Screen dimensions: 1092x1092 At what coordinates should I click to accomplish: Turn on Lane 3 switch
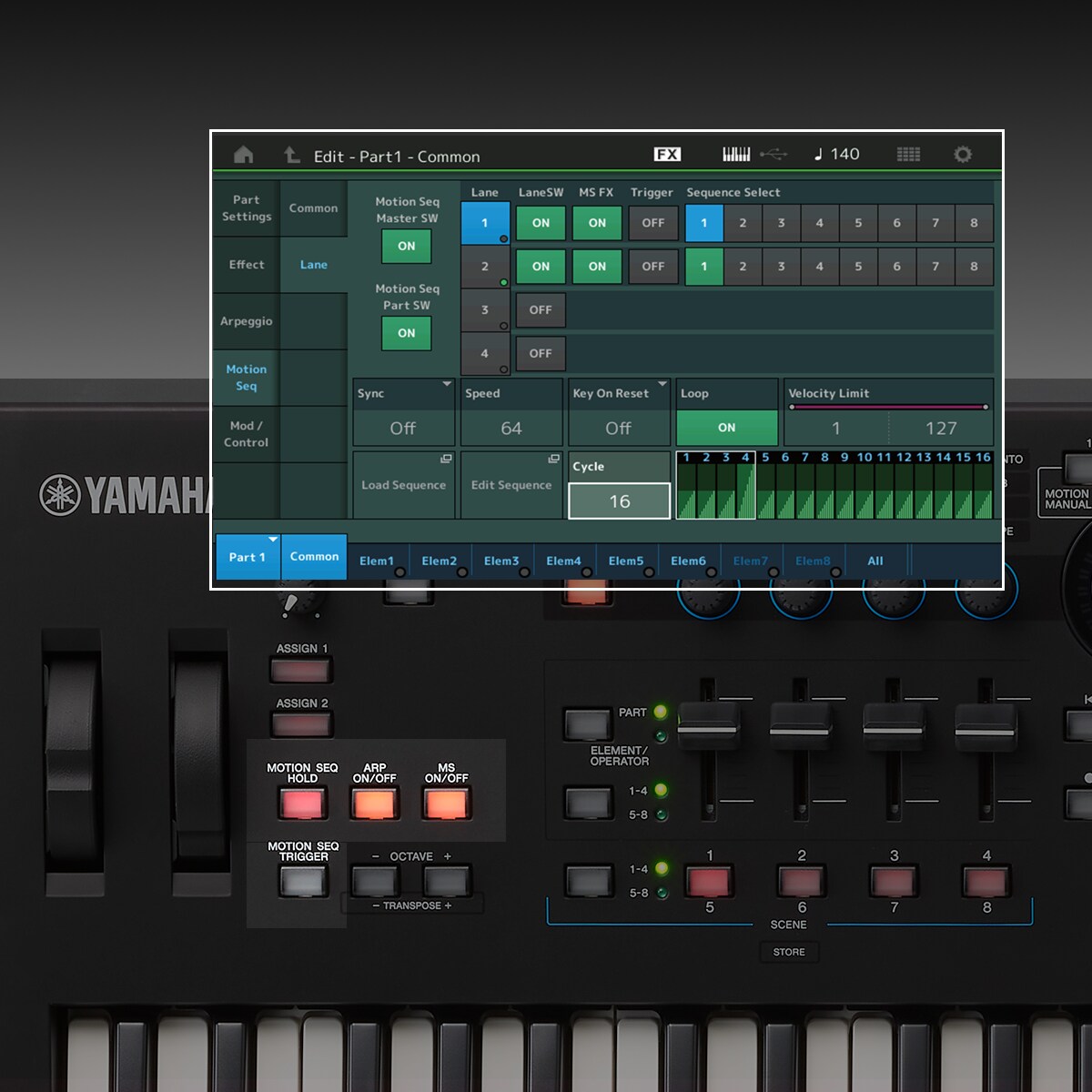point(541,310)
